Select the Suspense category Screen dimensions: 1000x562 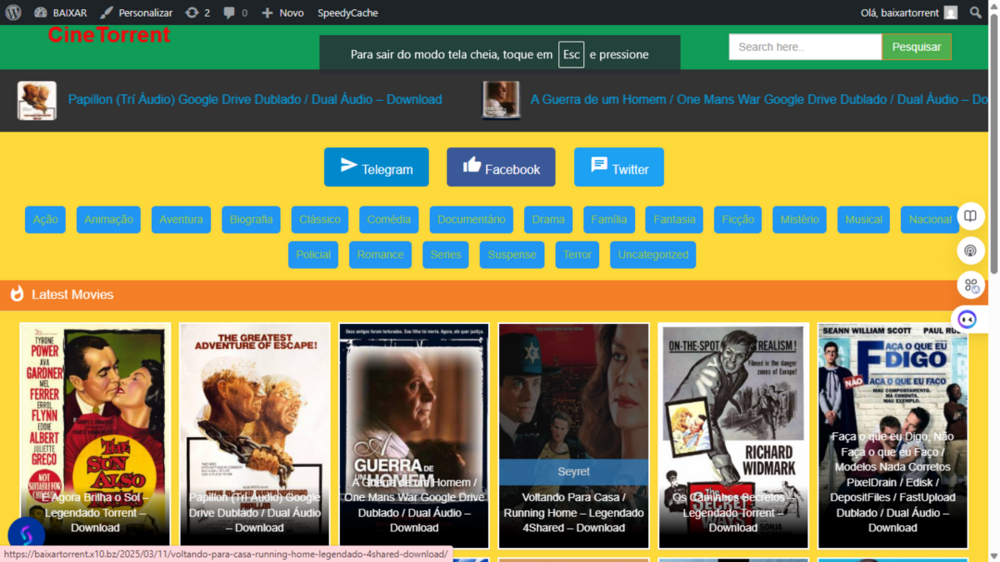(x=512, y=255)
